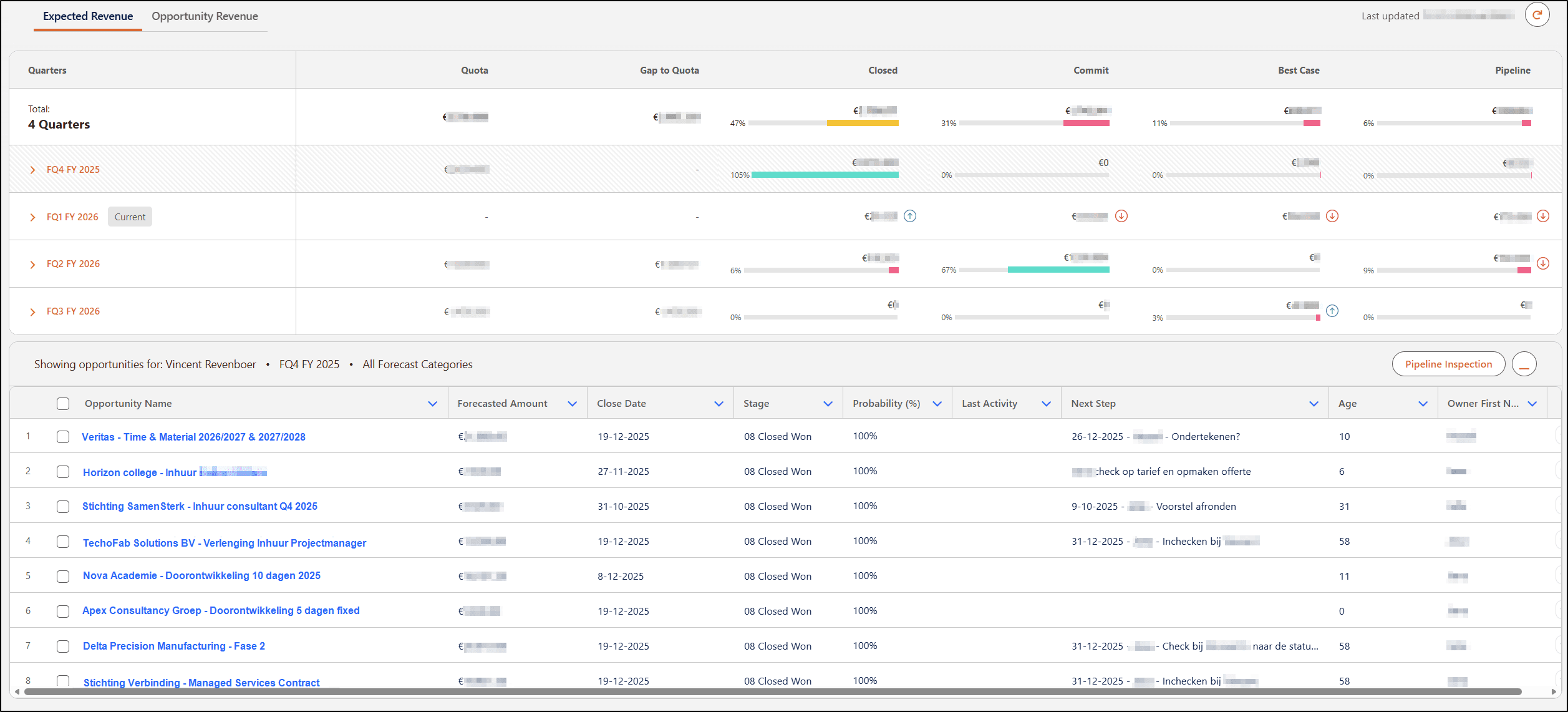Select the Expected Revenue tab

88,16
